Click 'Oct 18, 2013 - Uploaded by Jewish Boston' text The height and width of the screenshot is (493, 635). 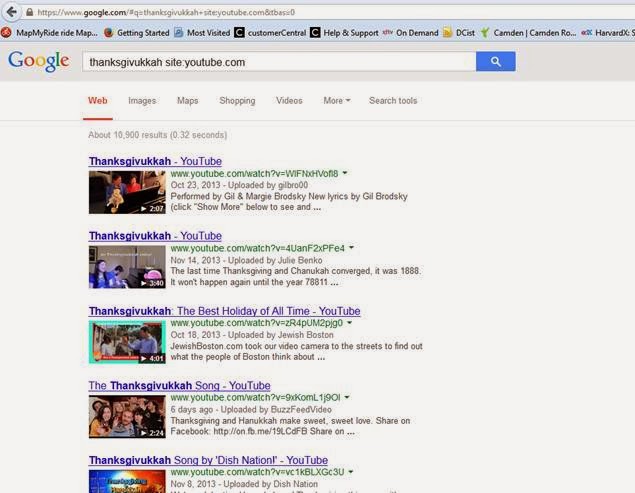coord(252,335)
